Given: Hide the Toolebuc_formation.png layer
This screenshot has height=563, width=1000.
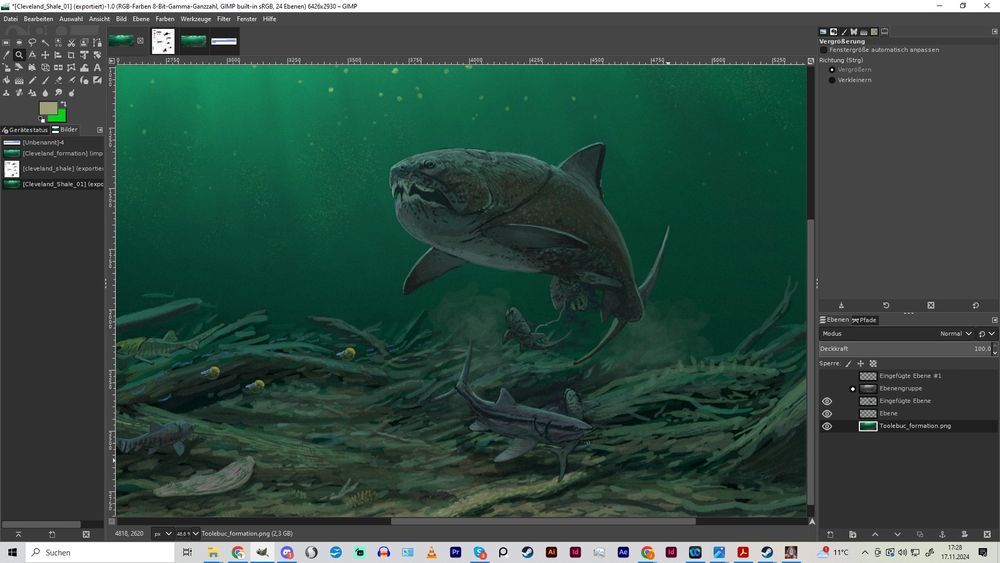Looking at the screenshot, I should pos(827,426).
